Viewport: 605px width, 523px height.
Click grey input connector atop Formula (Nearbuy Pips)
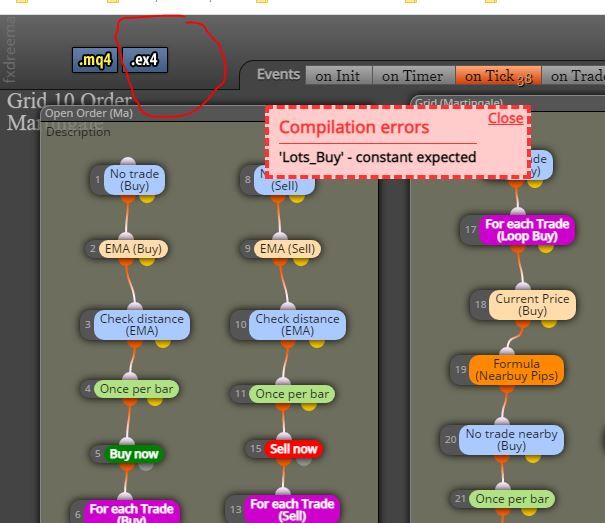coord(507,351)
